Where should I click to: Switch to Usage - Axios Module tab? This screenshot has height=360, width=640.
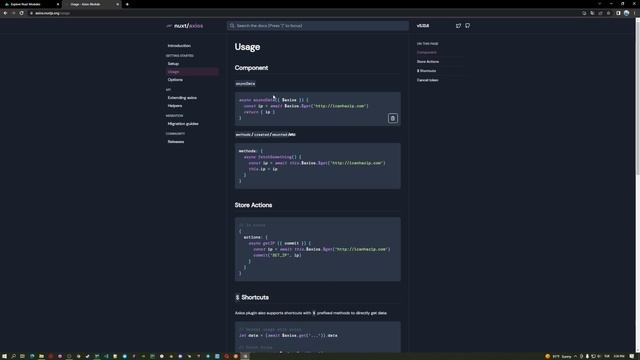(92, 4)
